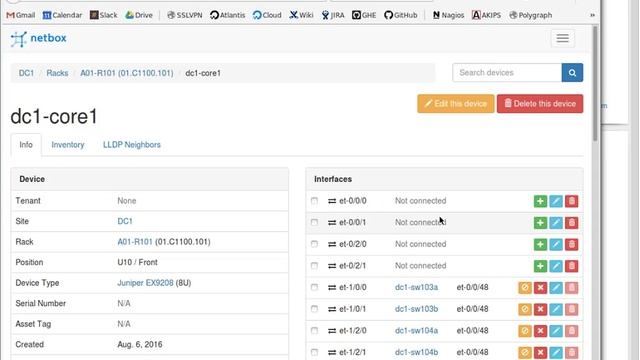Add connection to et-0/0/1 interface
640x360 pixels.
click(540, 223)
